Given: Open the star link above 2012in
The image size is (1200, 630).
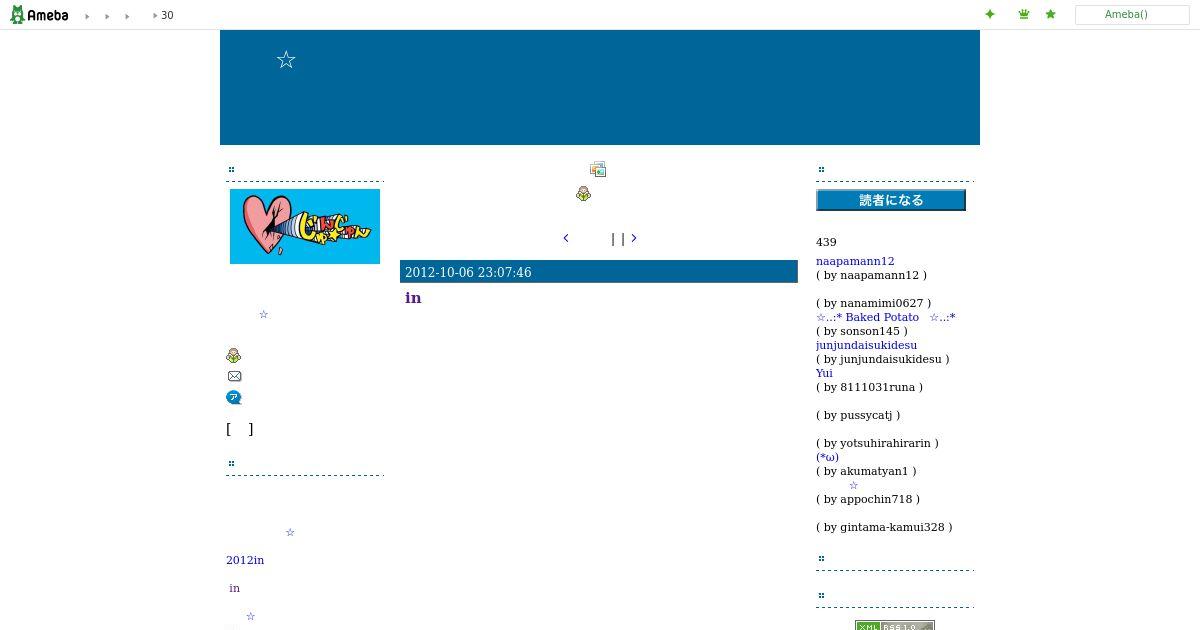Looking at the screenshot, I should click(x=290, y=532).
